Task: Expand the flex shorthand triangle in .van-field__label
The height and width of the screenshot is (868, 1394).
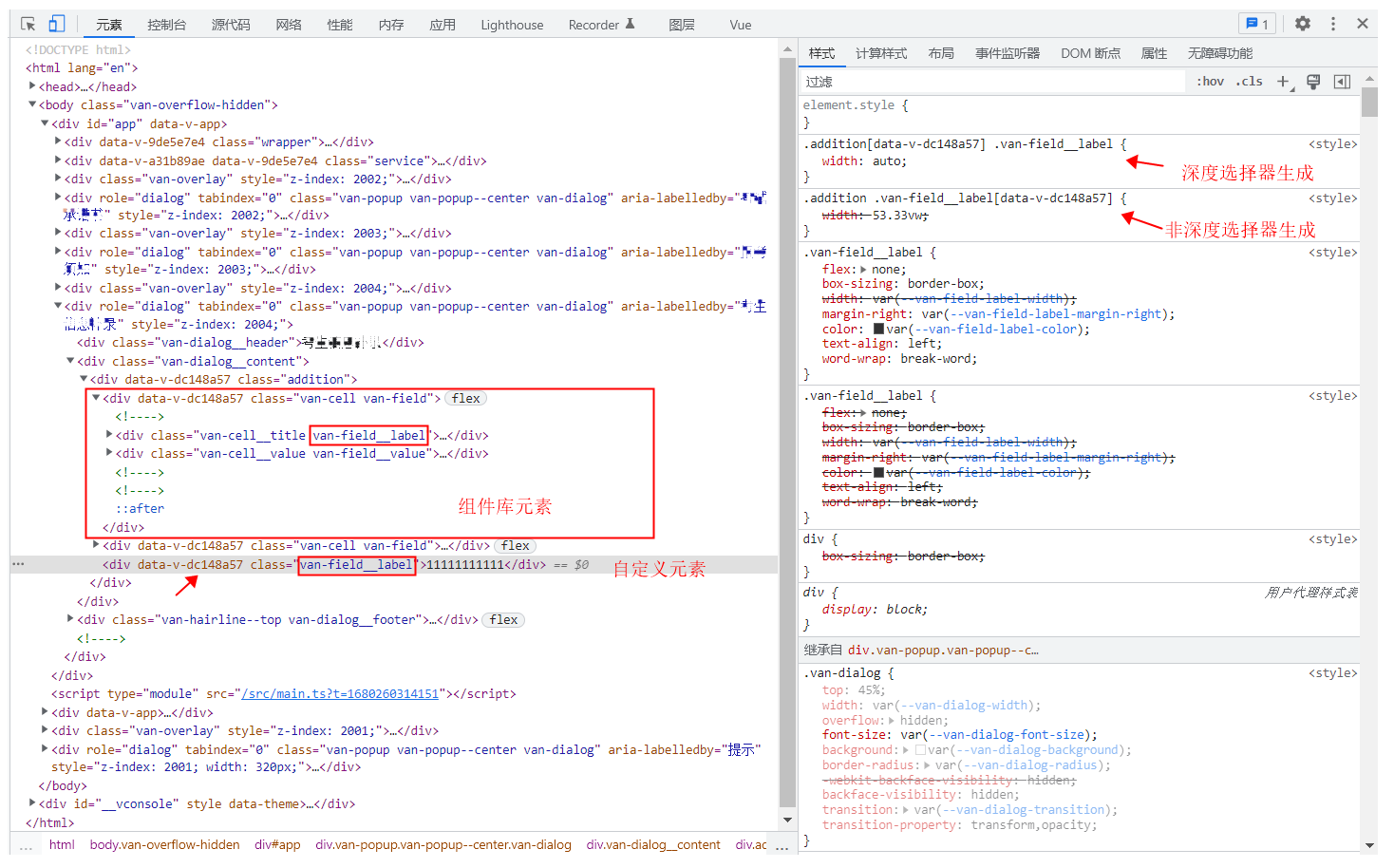Action: [861, 270]
